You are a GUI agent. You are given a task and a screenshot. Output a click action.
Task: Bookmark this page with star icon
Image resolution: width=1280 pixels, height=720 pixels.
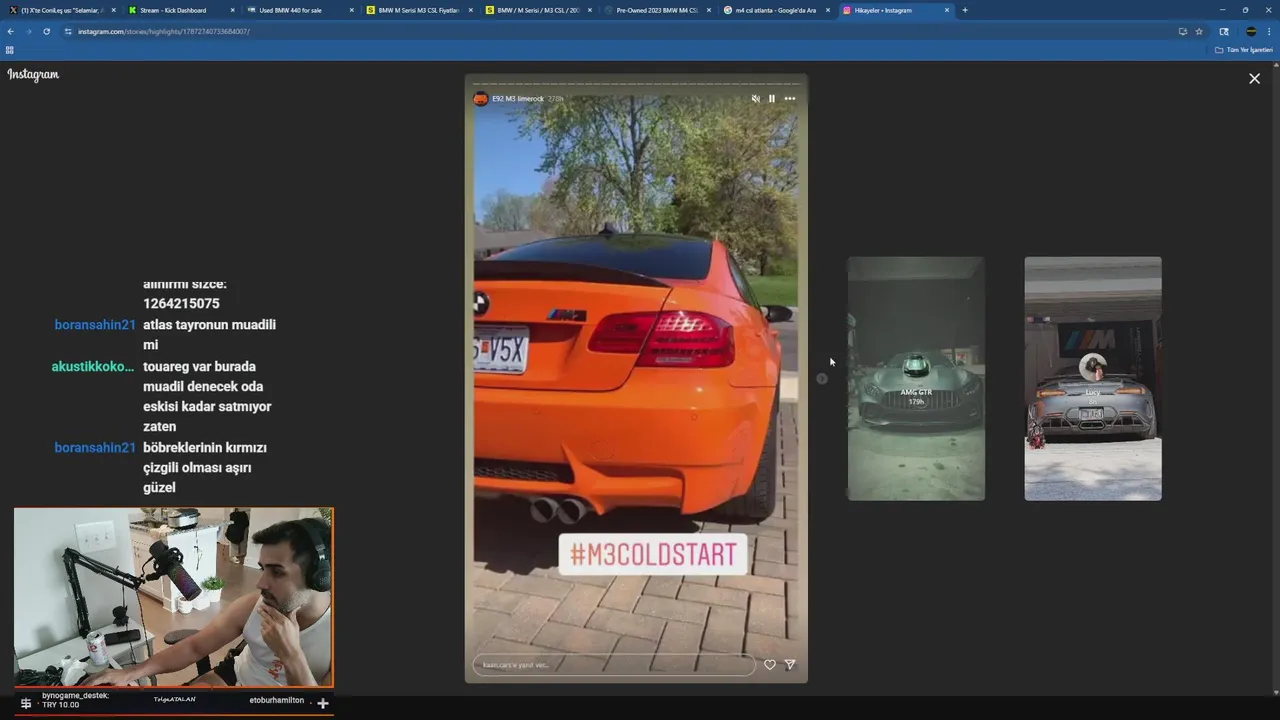pyautogui.click(x=1199, y=31)
